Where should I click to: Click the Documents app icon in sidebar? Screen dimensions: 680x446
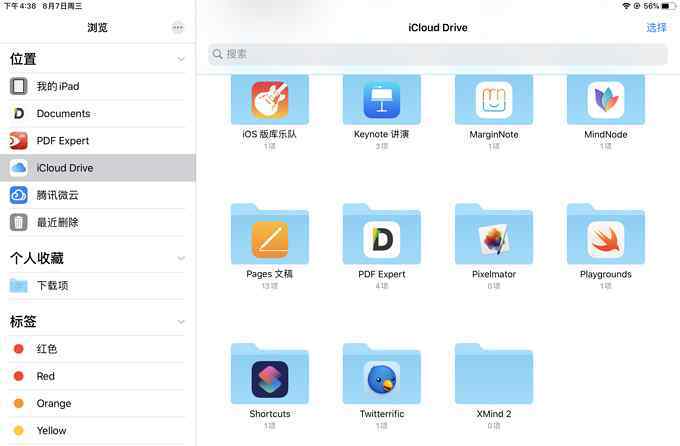coord(18,114)
